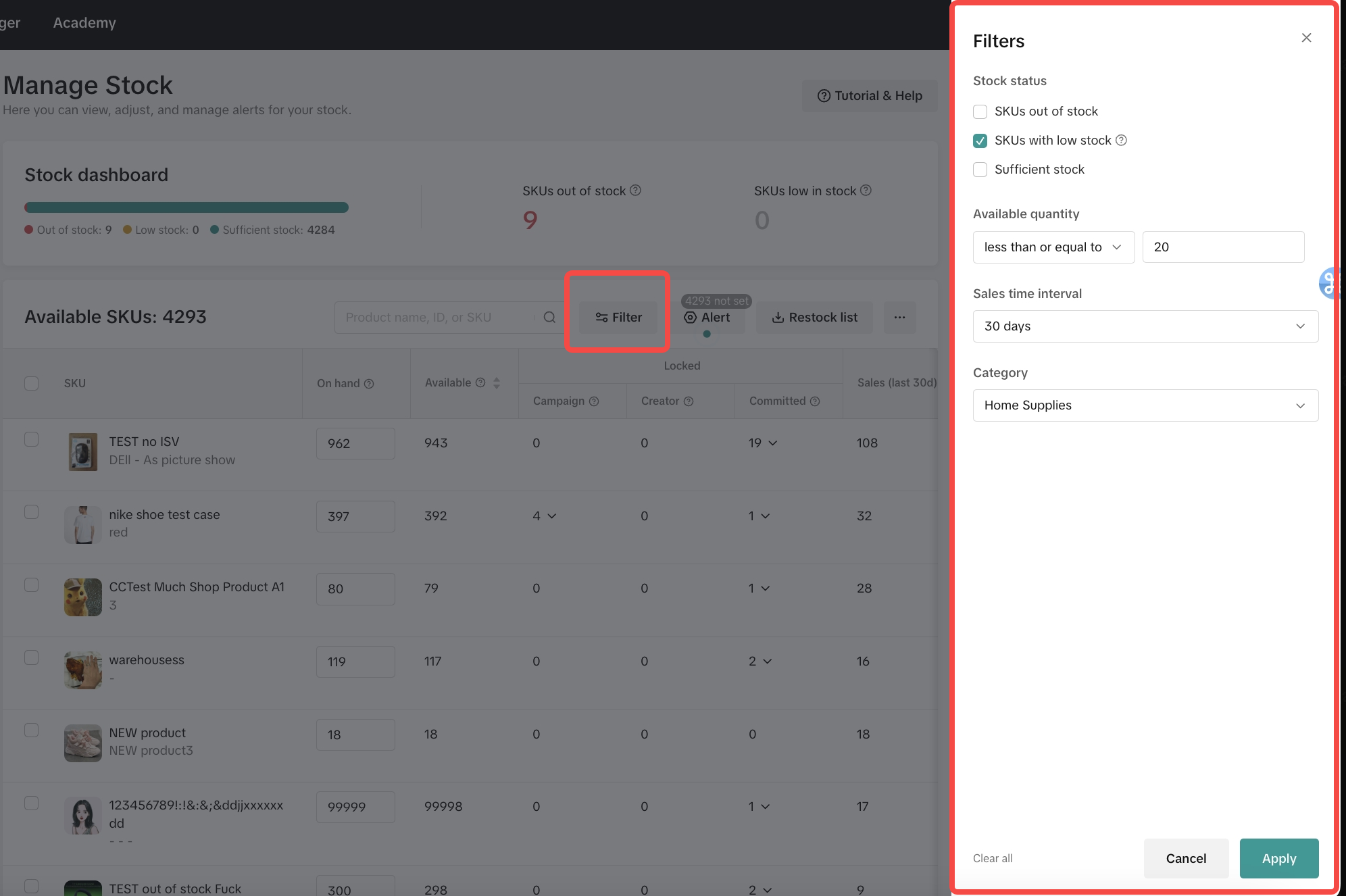Open the Academy menu item

point(84,23)
